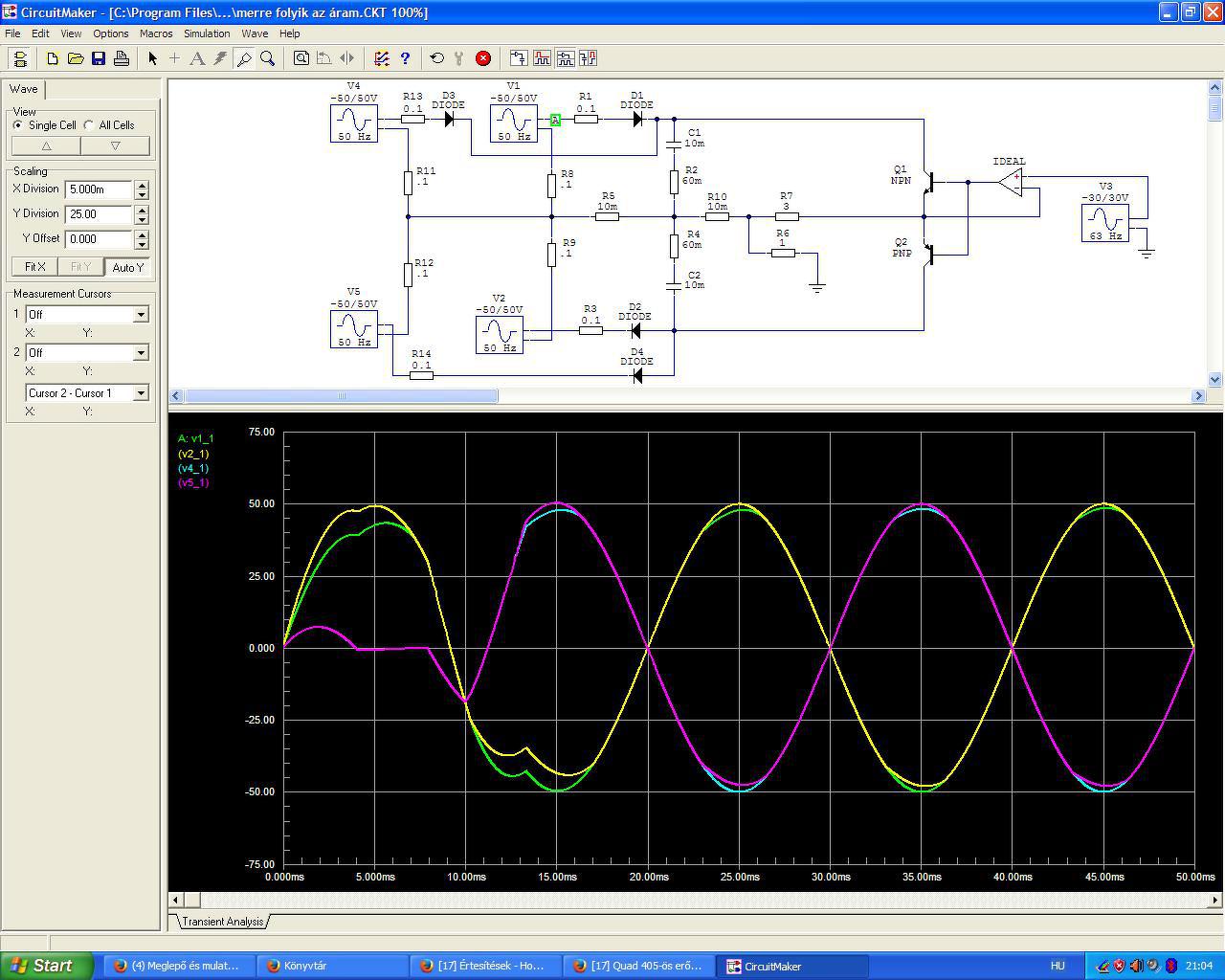Select the Text tool letter A
The height and width of the screenshot is (980, 1225).
click(197, 58)
